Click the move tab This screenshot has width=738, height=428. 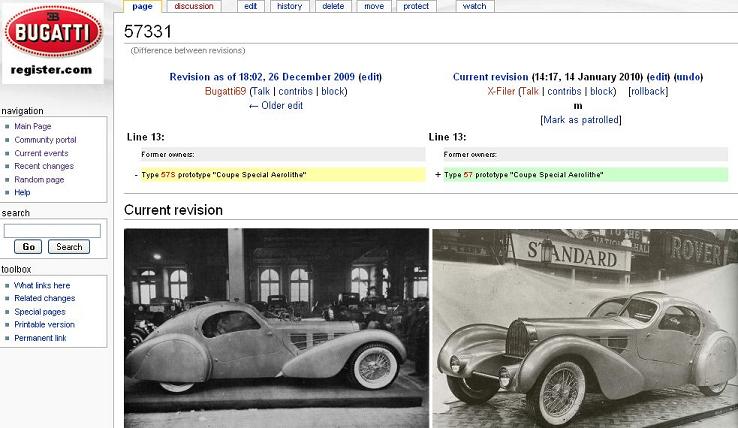[374, 6]
